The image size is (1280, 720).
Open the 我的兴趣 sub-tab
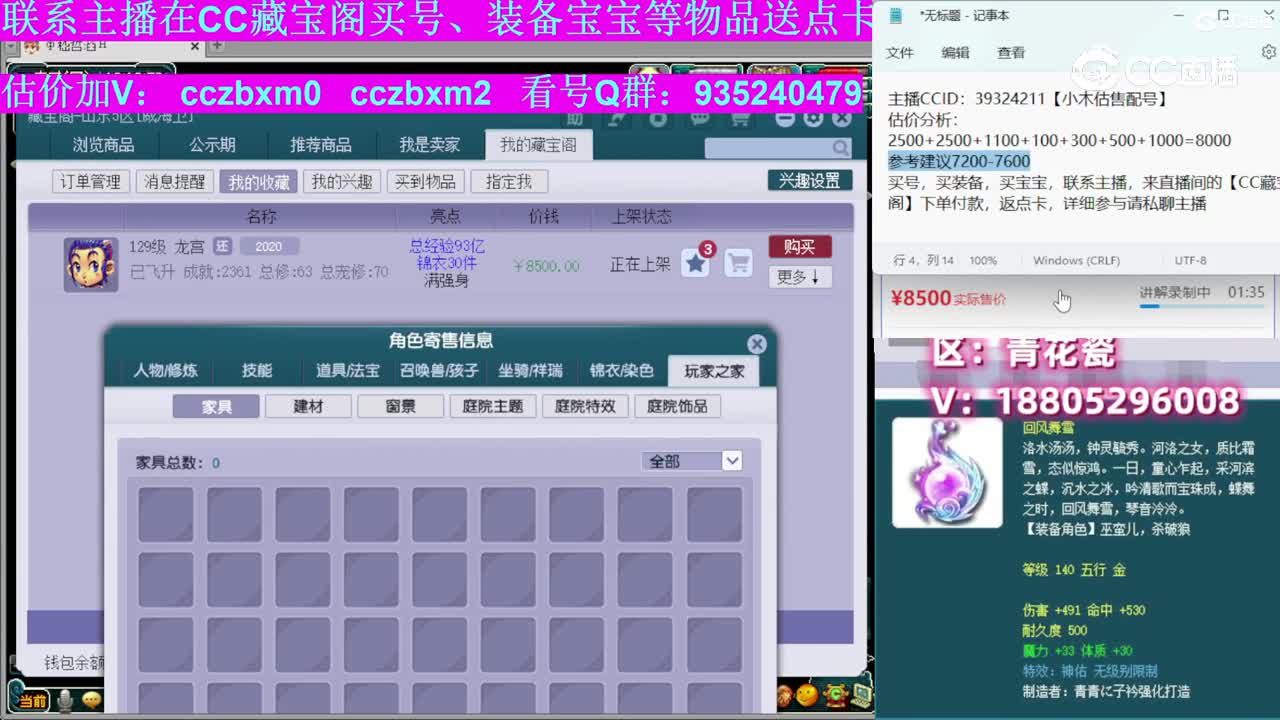[x=341, y=181]
